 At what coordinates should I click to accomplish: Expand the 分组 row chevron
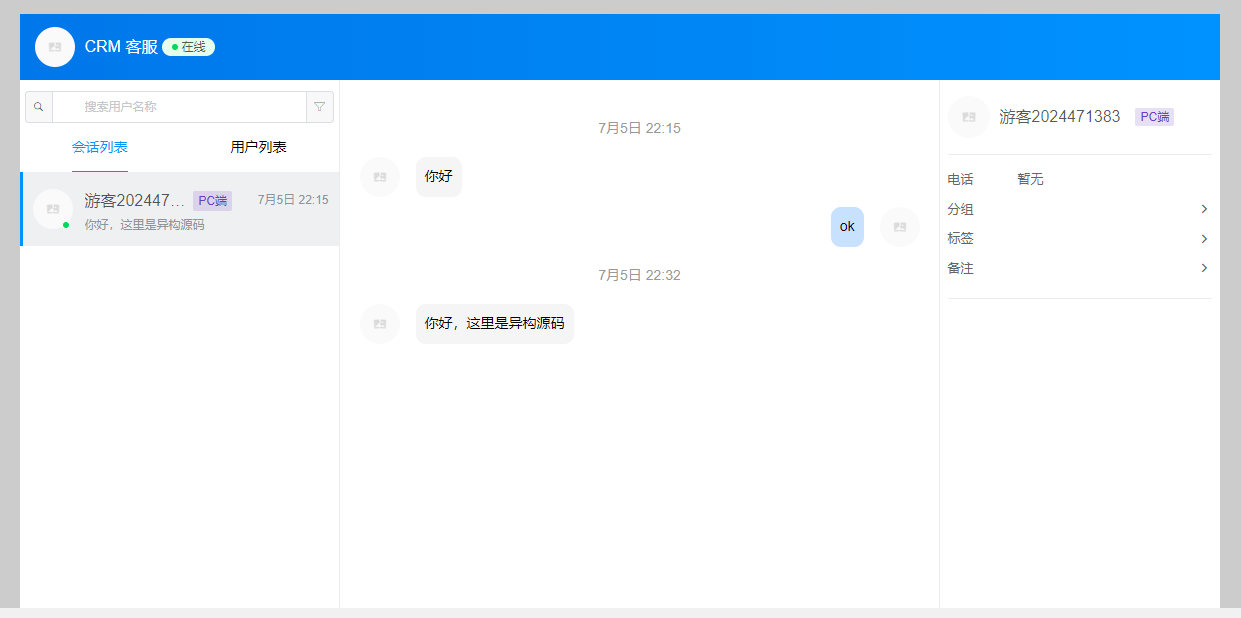(1204, 209)
